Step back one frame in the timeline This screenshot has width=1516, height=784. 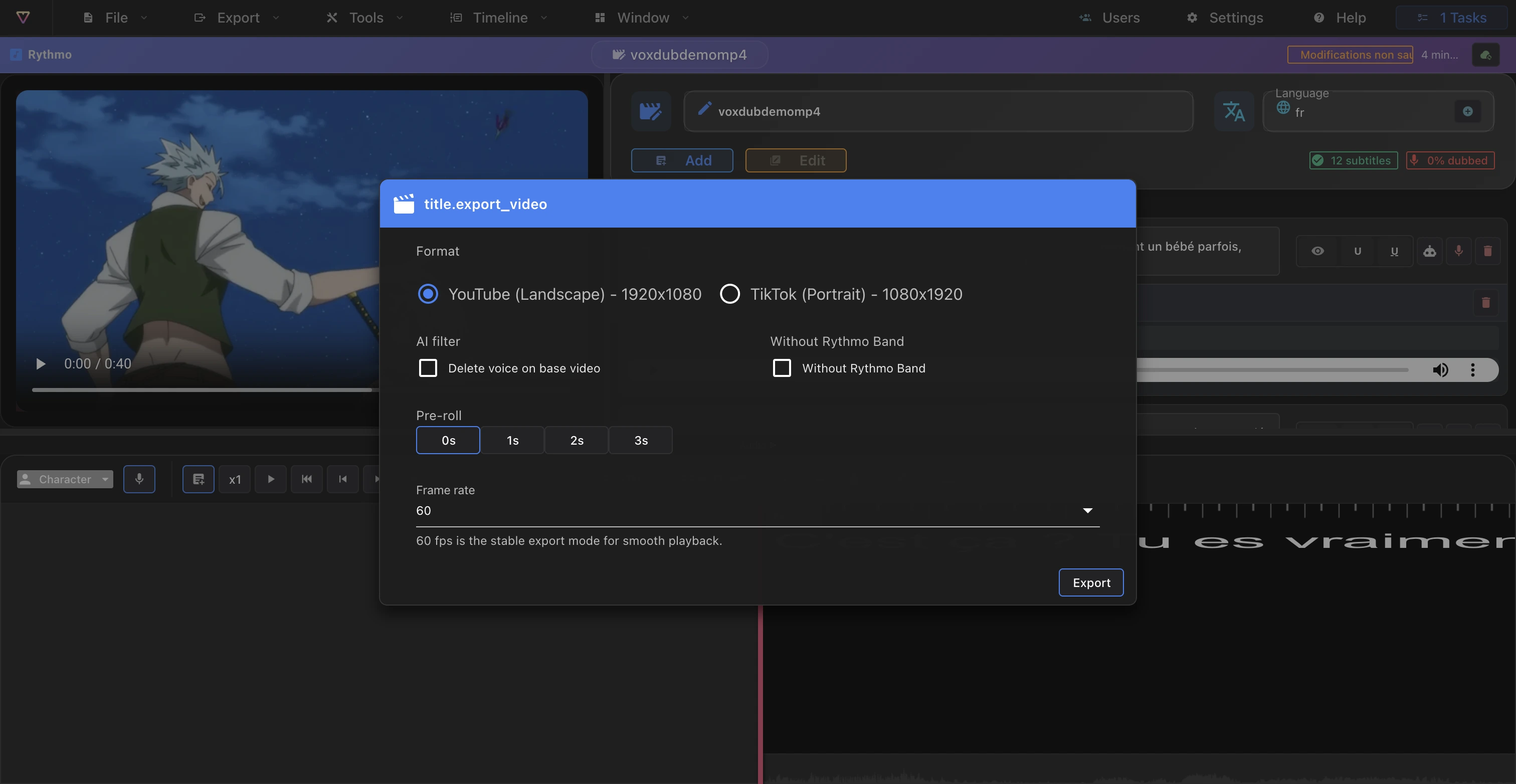[343, 479]
